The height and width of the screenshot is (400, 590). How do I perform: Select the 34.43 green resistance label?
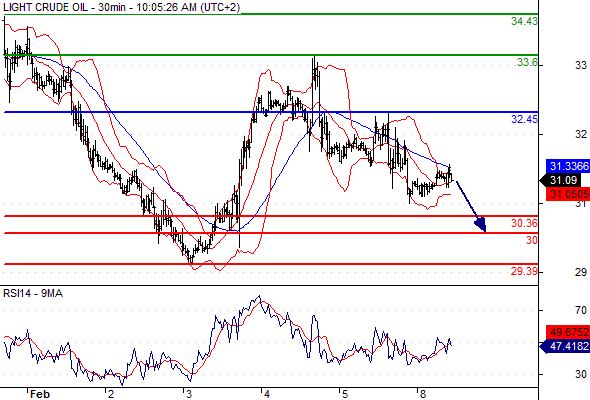(x=524, y=21)
